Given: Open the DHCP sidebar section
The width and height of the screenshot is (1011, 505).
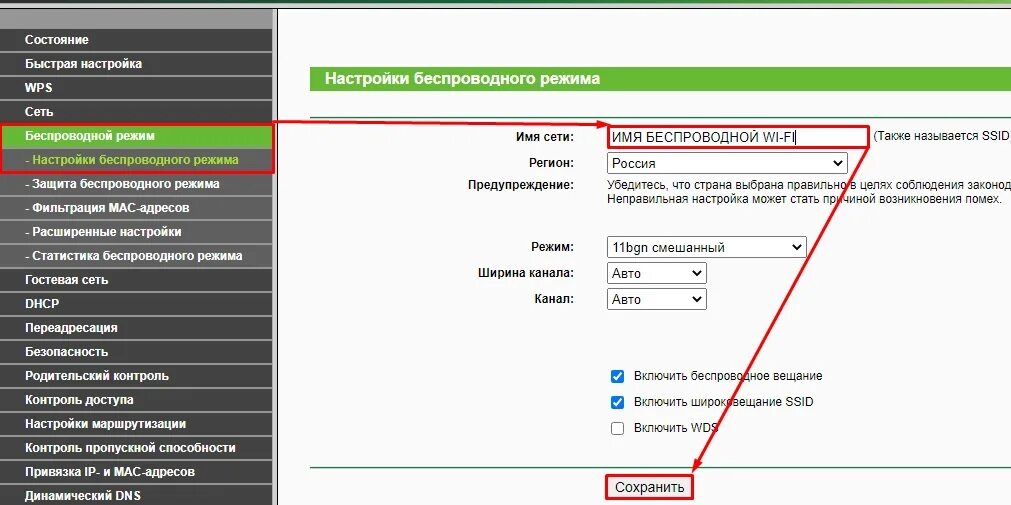Looking at the screenshot, I should (136, 304).
